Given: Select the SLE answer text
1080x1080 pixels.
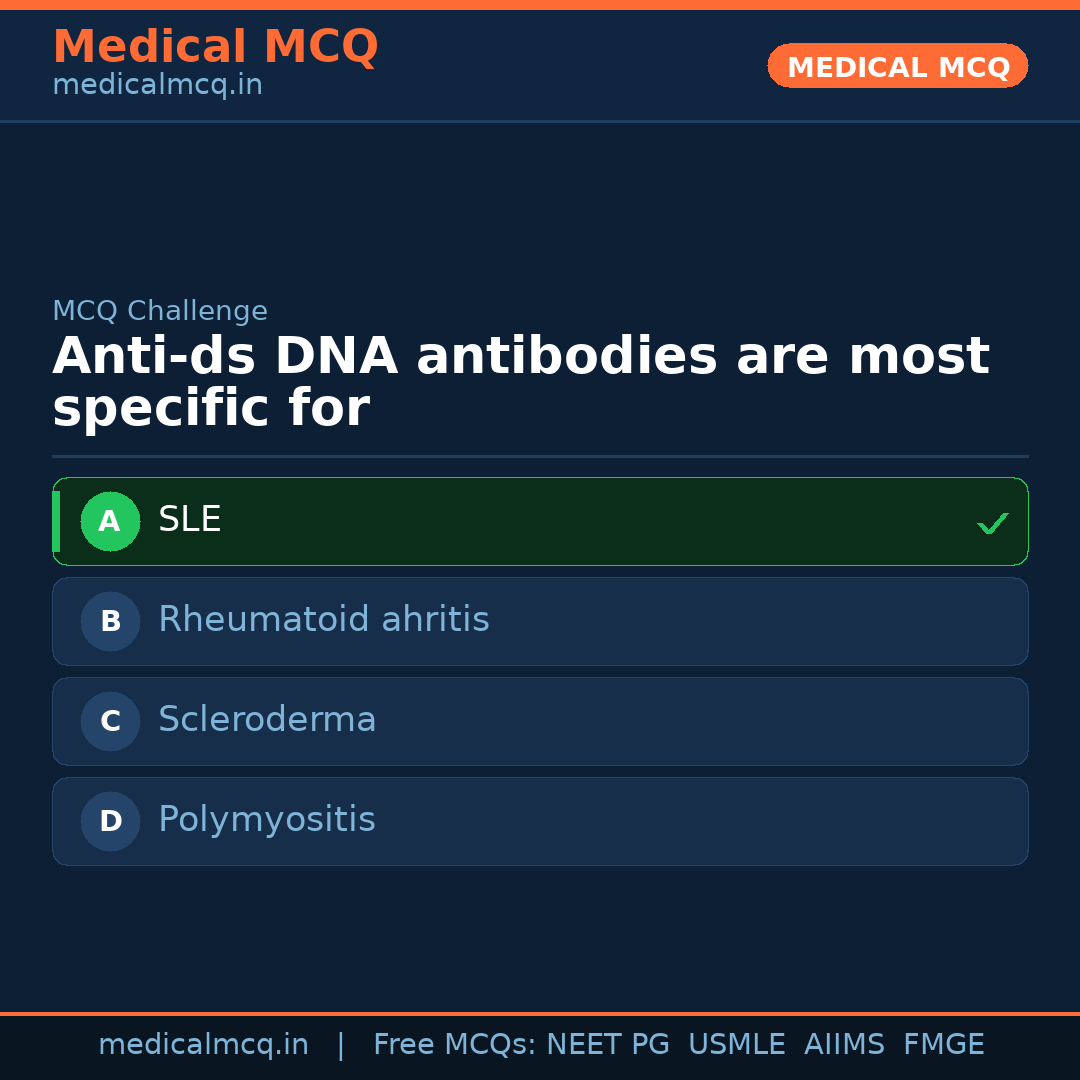Looking at the screenshot, I should 190,520.
